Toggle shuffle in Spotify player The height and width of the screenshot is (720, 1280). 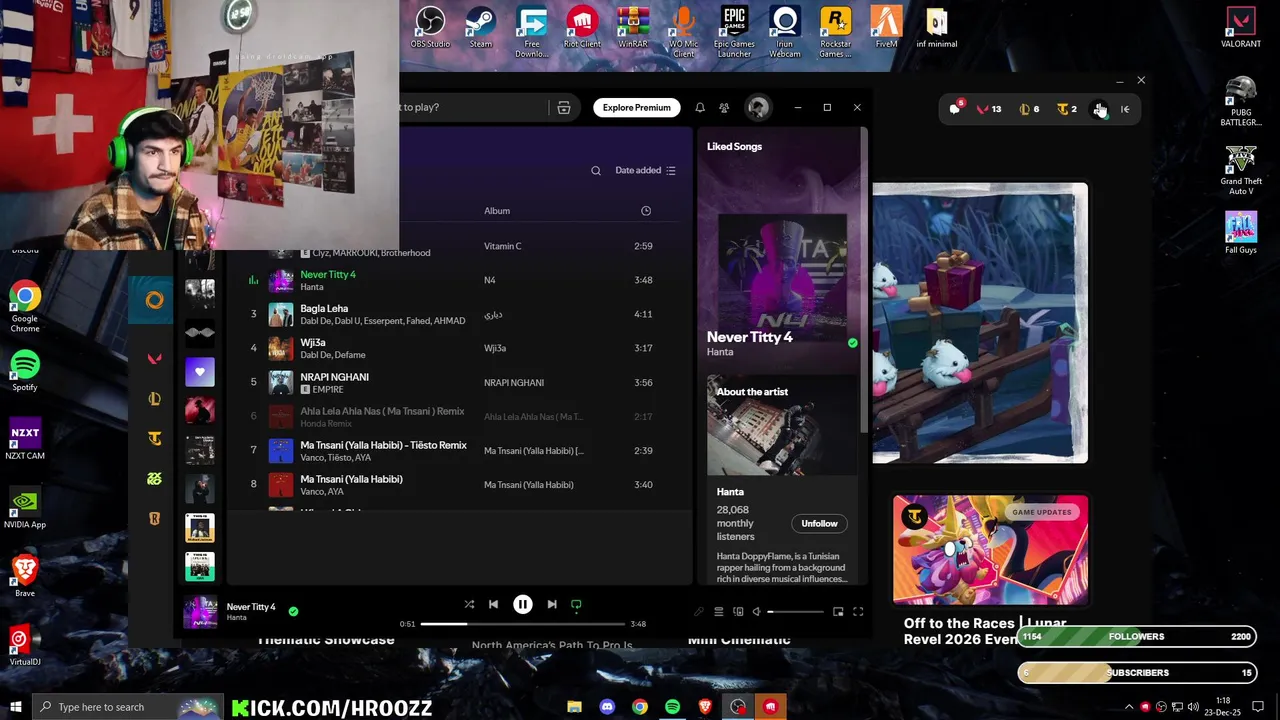pyautogui.click(x=469, y=604)
